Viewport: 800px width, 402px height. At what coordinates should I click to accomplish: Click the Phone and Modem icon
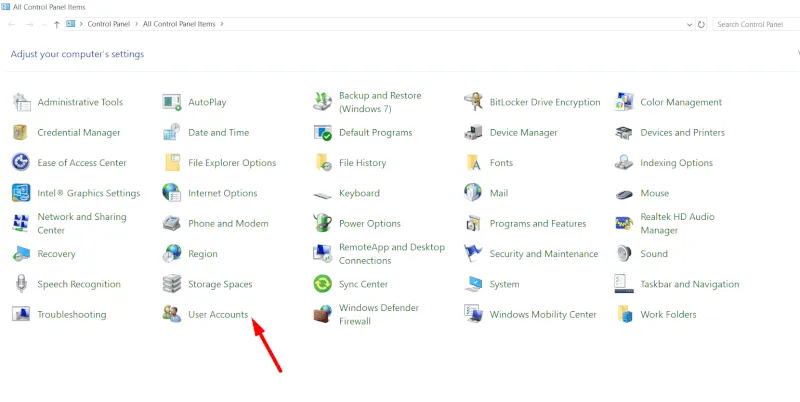click(172, 223)
